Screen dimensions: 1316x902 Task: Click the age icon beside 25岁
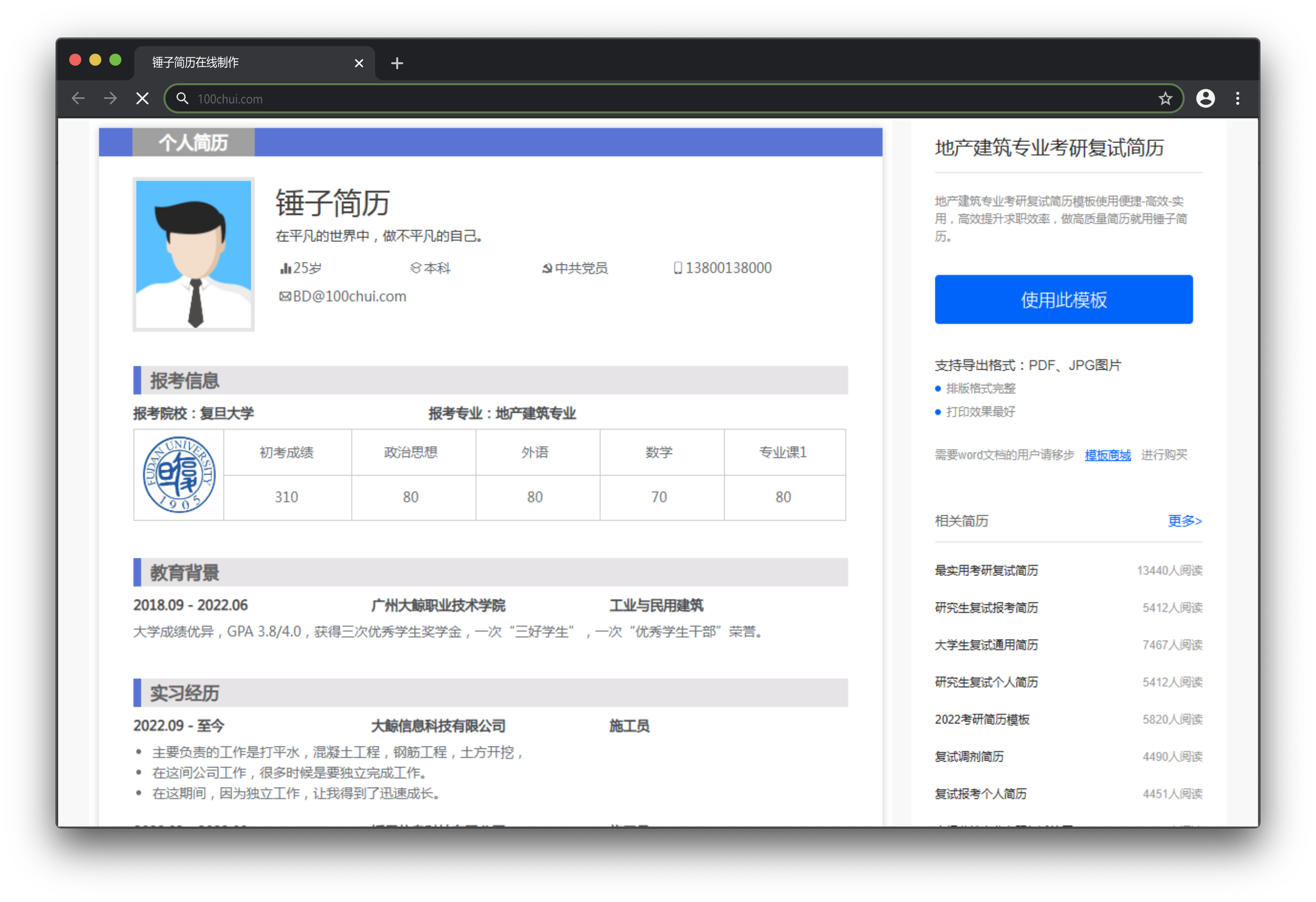(x=285, y=268)
